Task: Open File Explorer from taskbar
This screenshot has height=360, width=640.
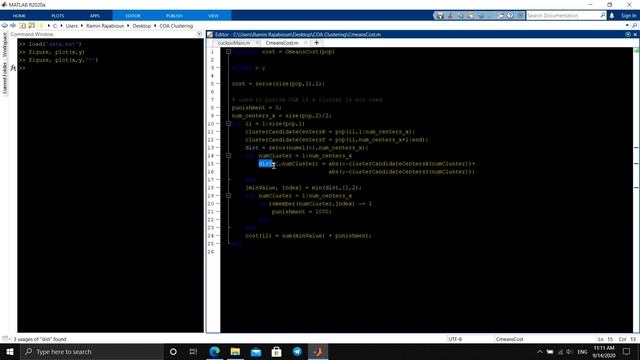Action: click(x=235, y=351)
